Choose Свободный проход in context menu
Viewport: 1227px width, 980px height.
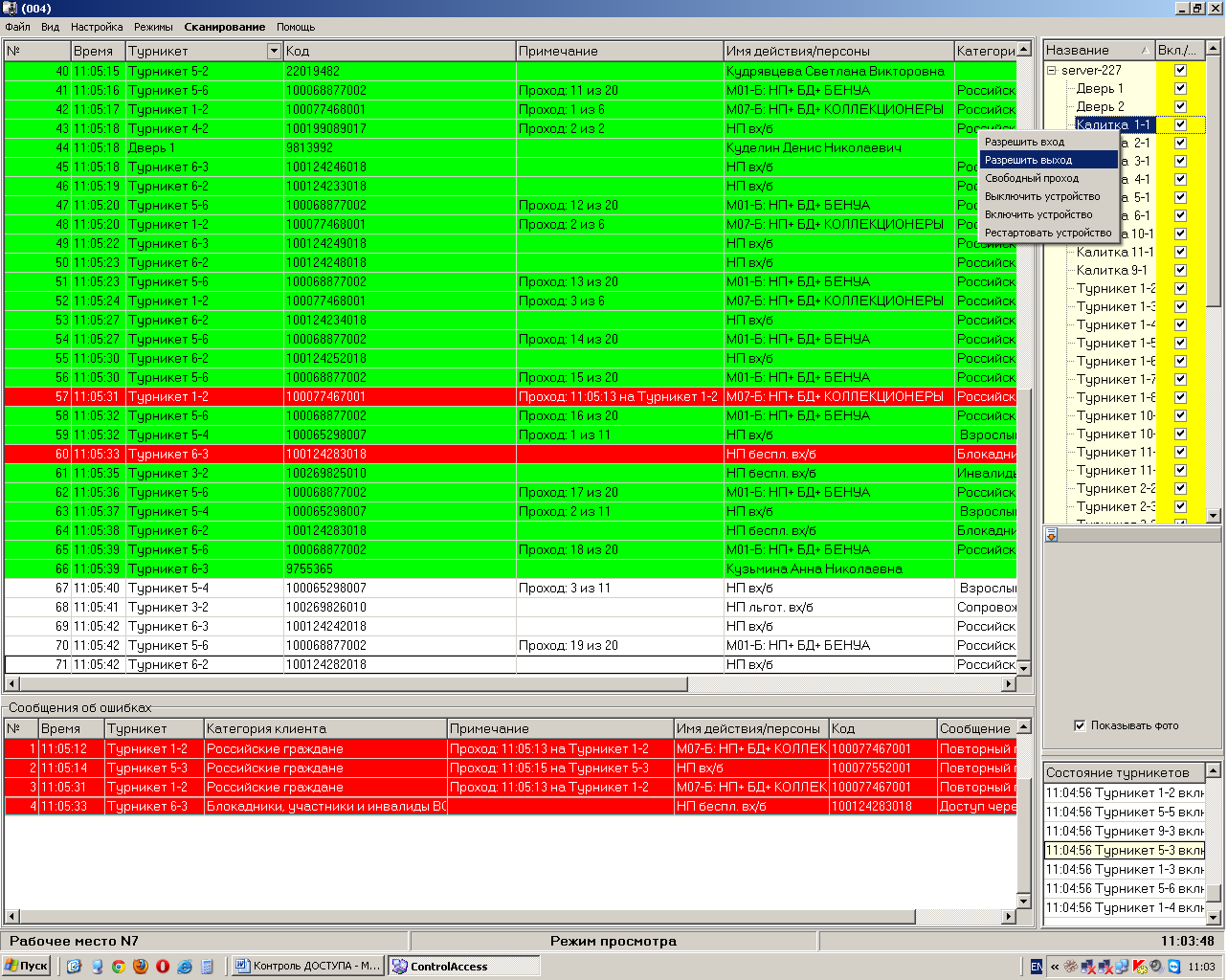(1048, 178)
